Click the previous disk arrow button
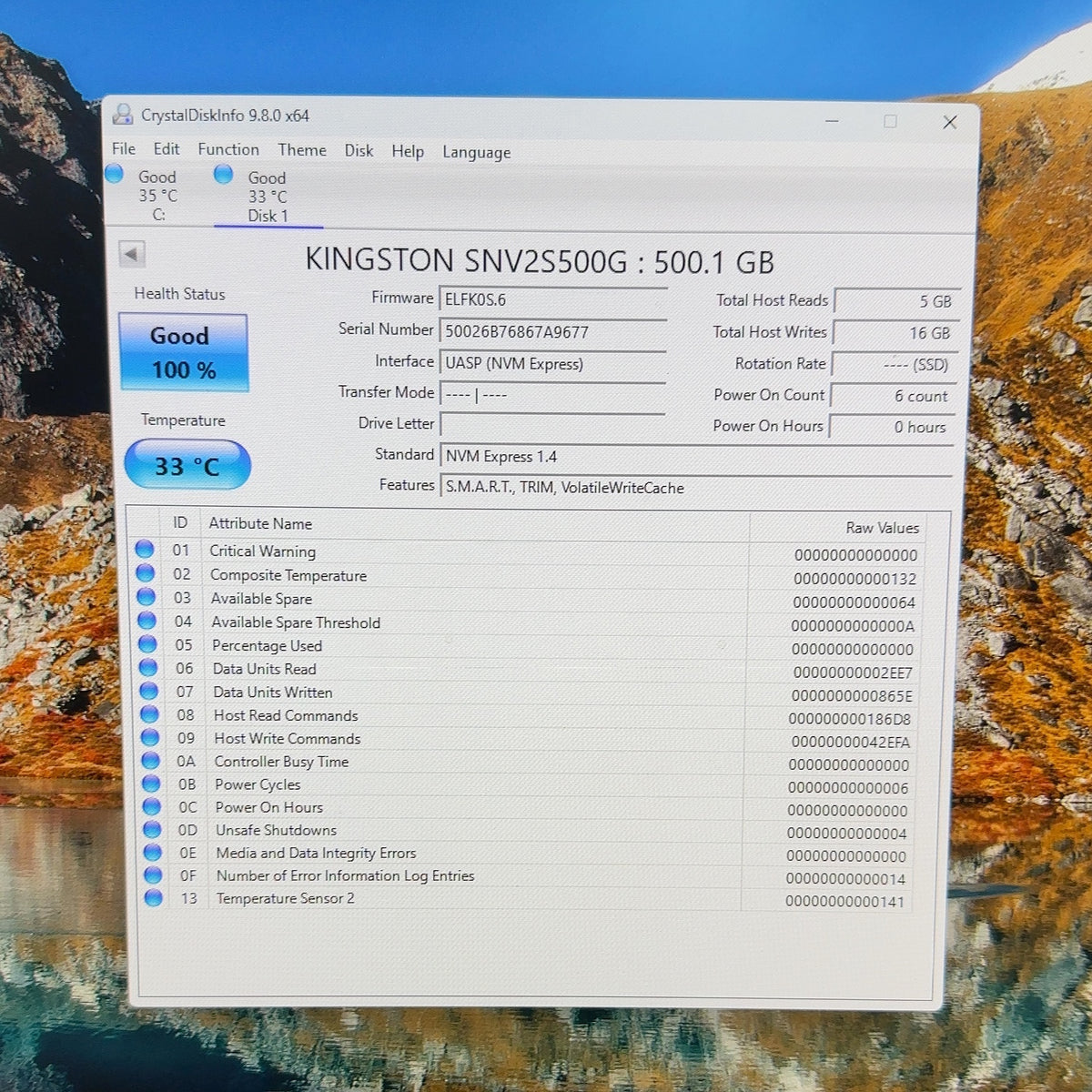1092x1092 pixels. pos(132,254)
